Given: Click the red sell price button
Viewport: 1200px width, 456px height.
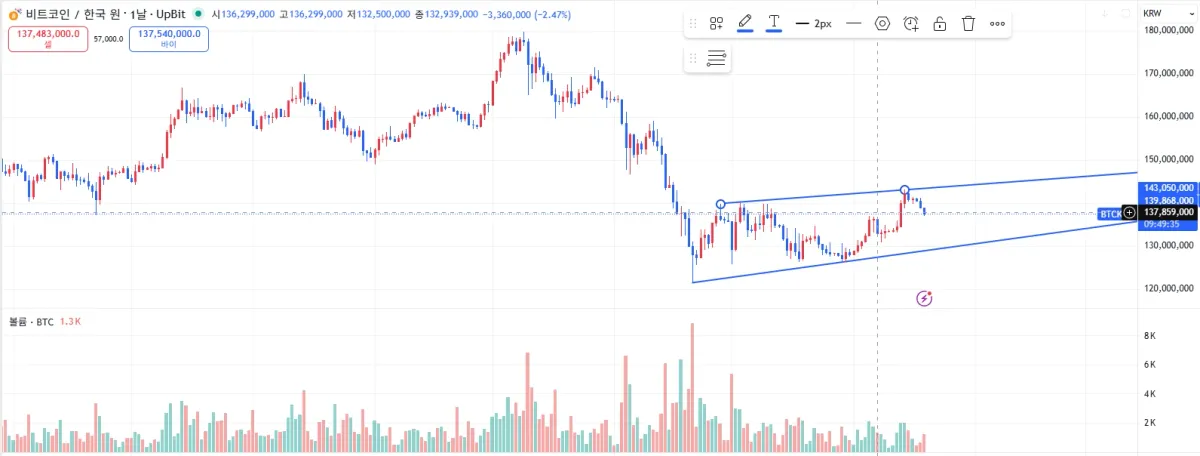Looking at the screenshot, I should tap(48, 39).
